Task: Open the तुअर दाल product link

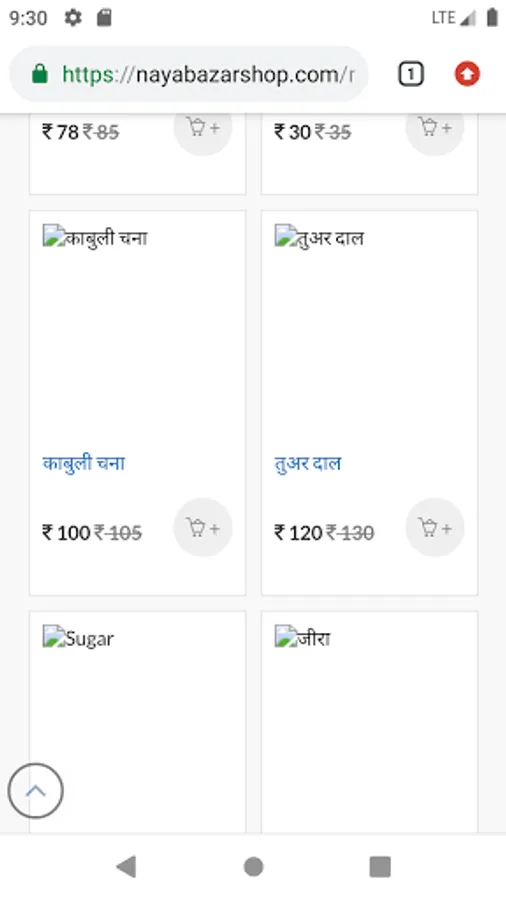Action: coord(308,463)
